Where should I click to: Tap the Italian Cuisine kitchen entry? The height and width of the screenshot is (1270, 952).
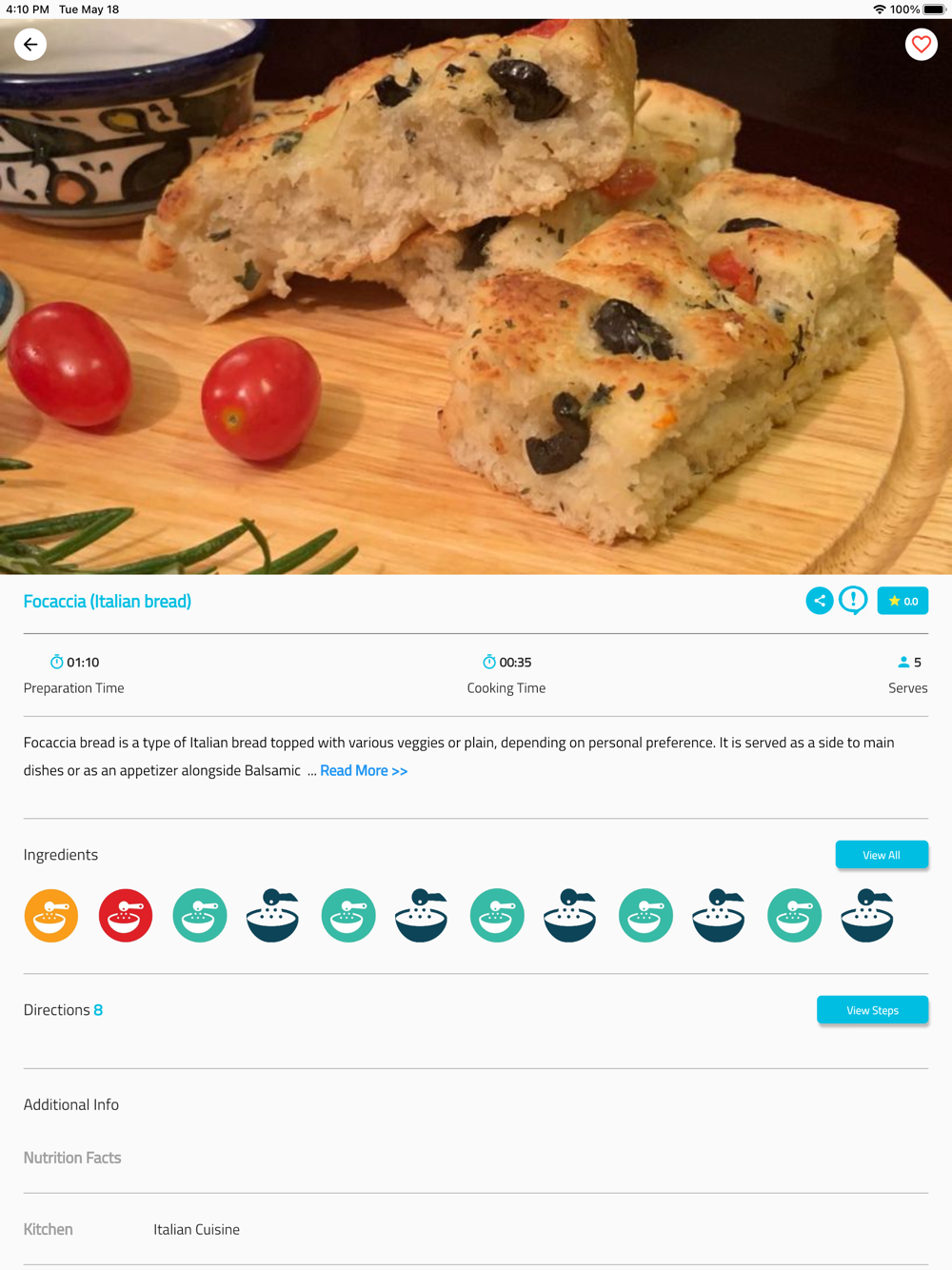coord(196,1229)
